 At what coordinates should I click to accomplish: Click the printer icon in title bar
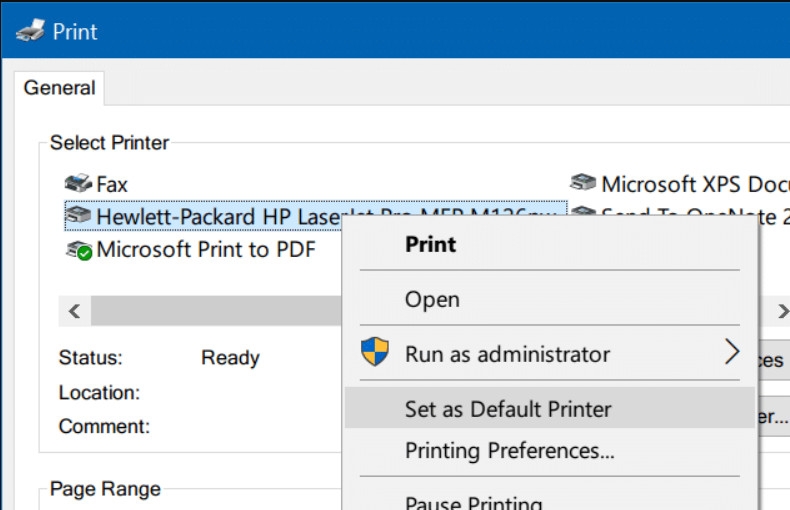(x=30, y=31)
